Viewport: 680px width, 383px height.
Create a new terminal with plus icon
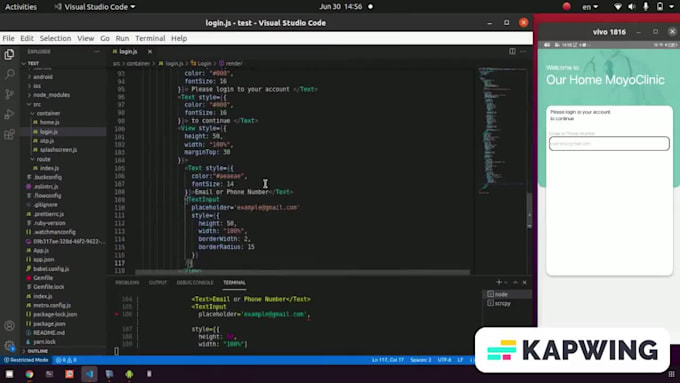499,282
